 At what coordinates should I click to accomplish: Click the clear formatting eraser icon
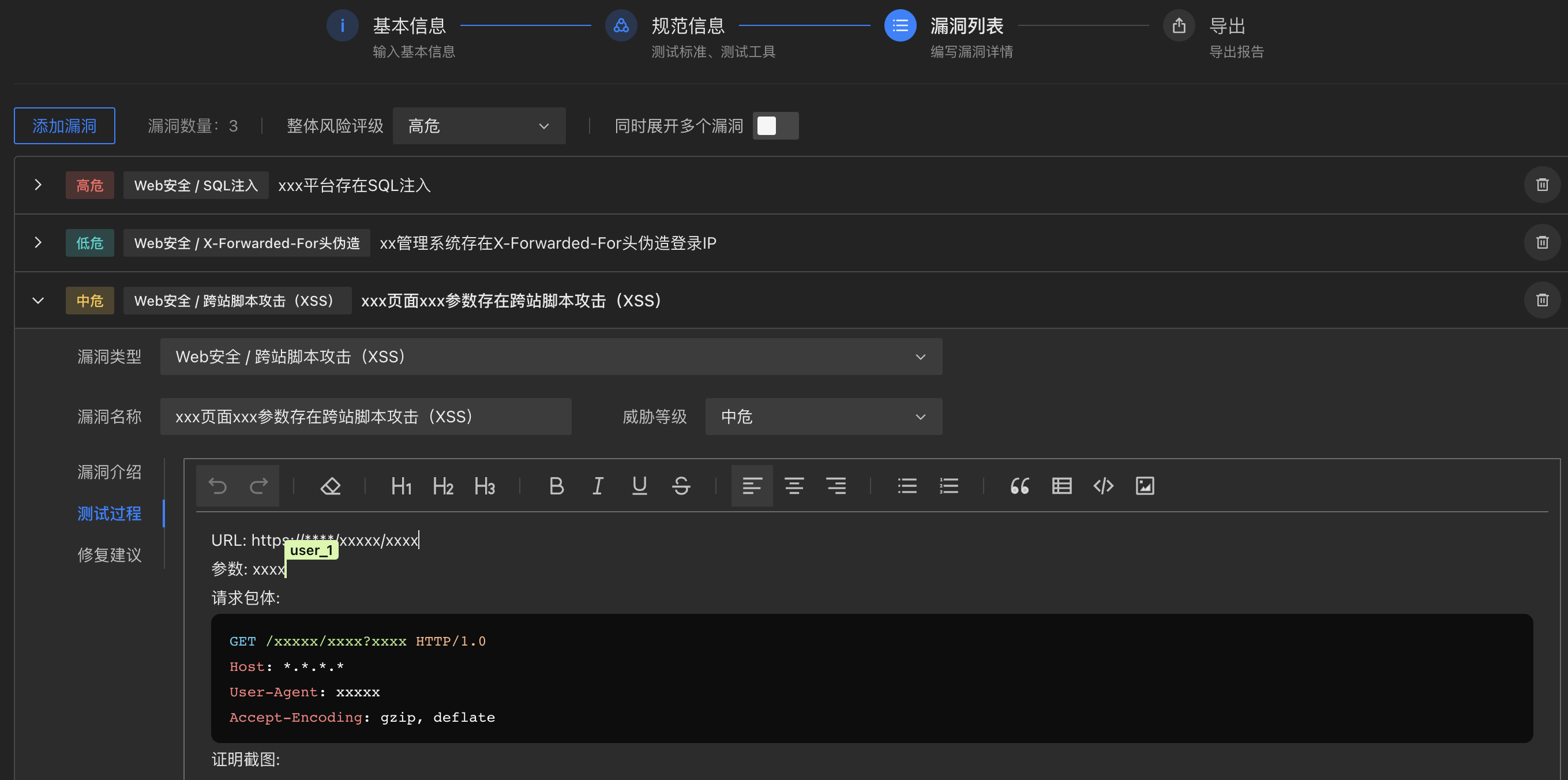click(x=331, y=486)
